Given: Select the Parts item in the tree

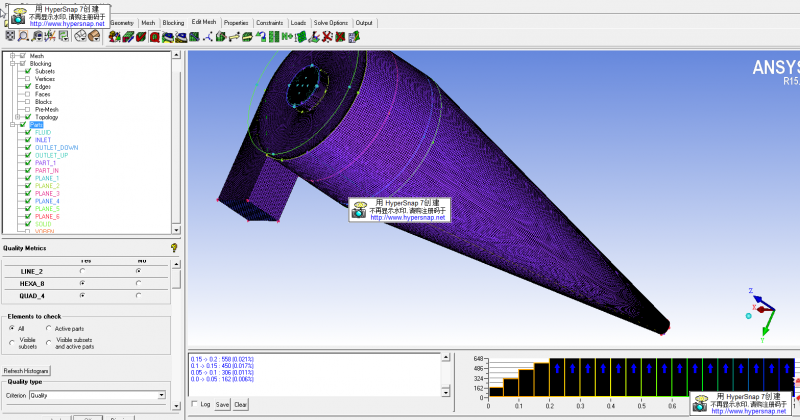Looking at the screenshot, I should tap(36, 125).
